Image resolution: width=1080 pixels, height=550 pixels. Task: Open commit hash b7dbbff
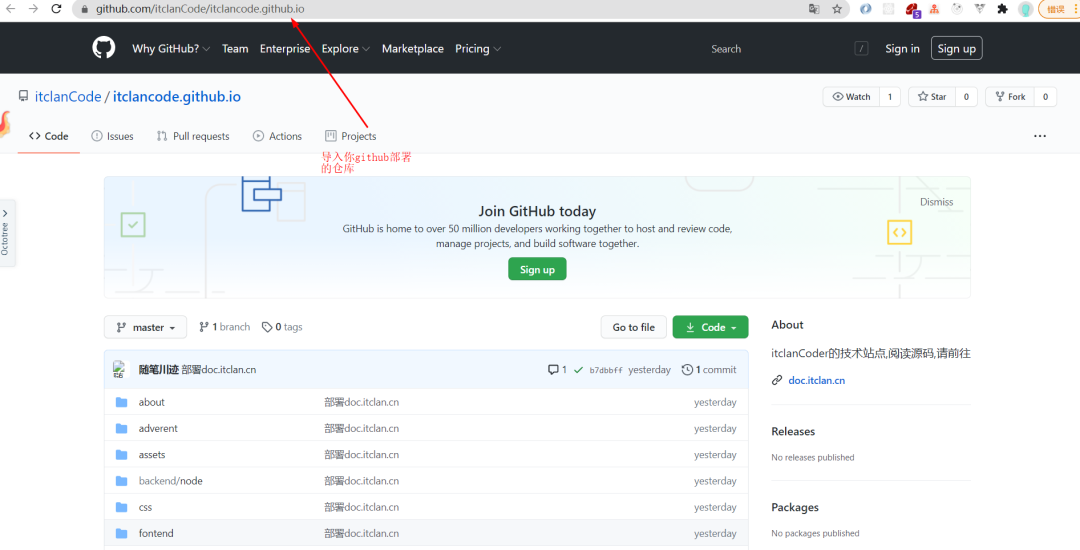pyautogui.click(x=606, y=370)
